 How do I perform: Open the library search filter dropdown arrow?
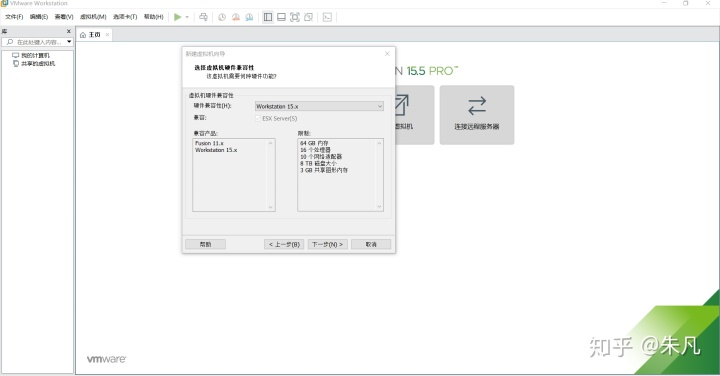click(x=69, y=42)
